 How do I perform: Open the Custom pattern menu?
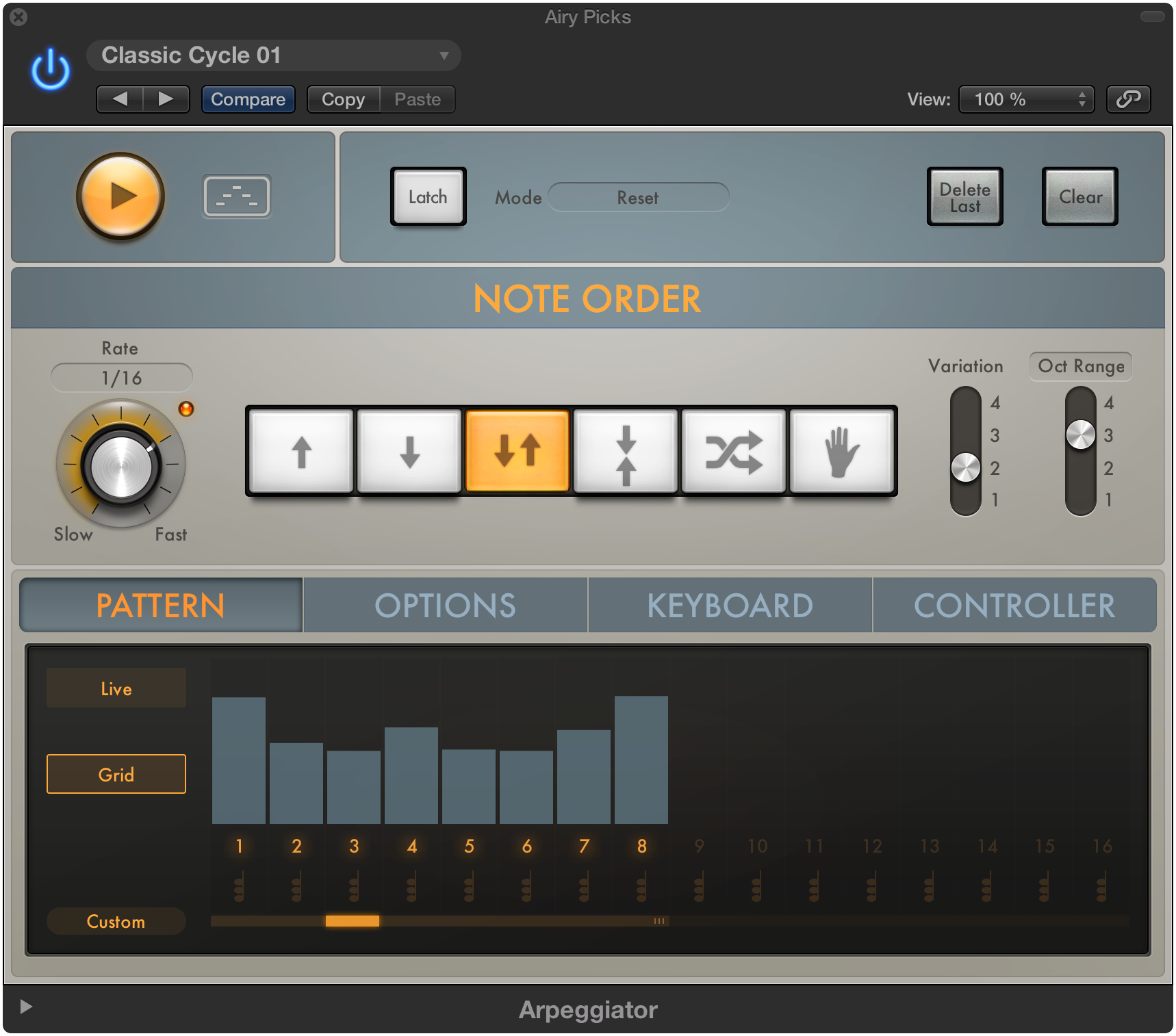click(x=116, y=921)
